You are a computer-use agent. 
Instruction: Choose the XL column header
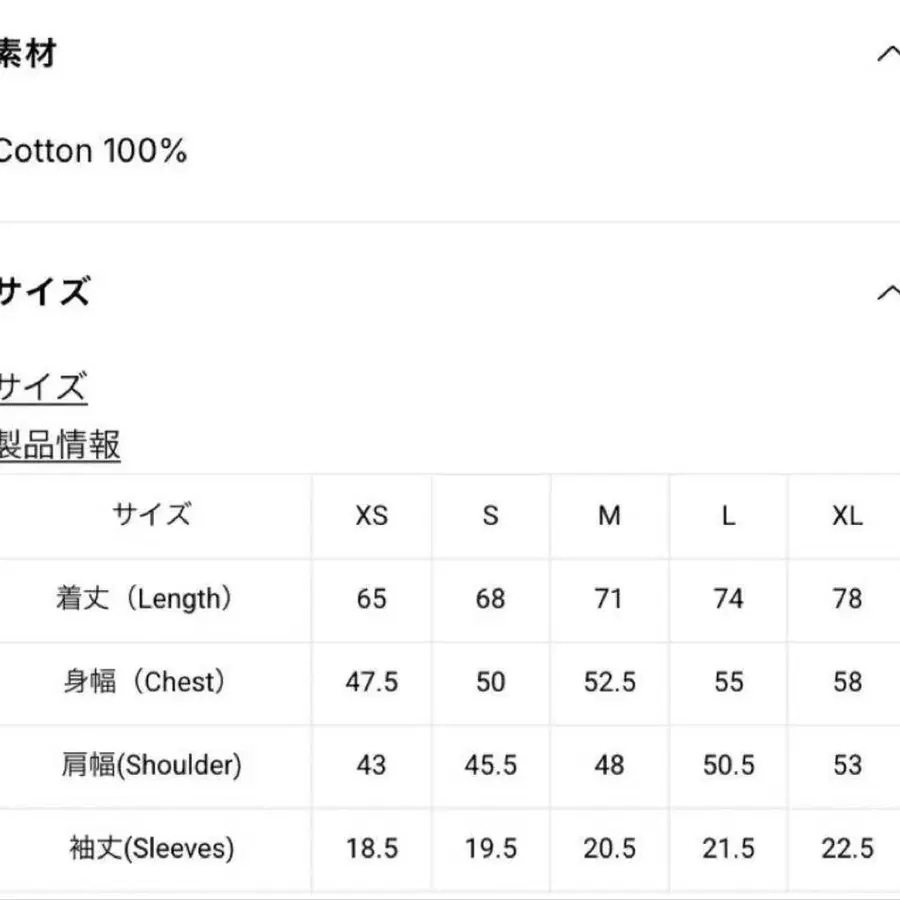(847, 516)
